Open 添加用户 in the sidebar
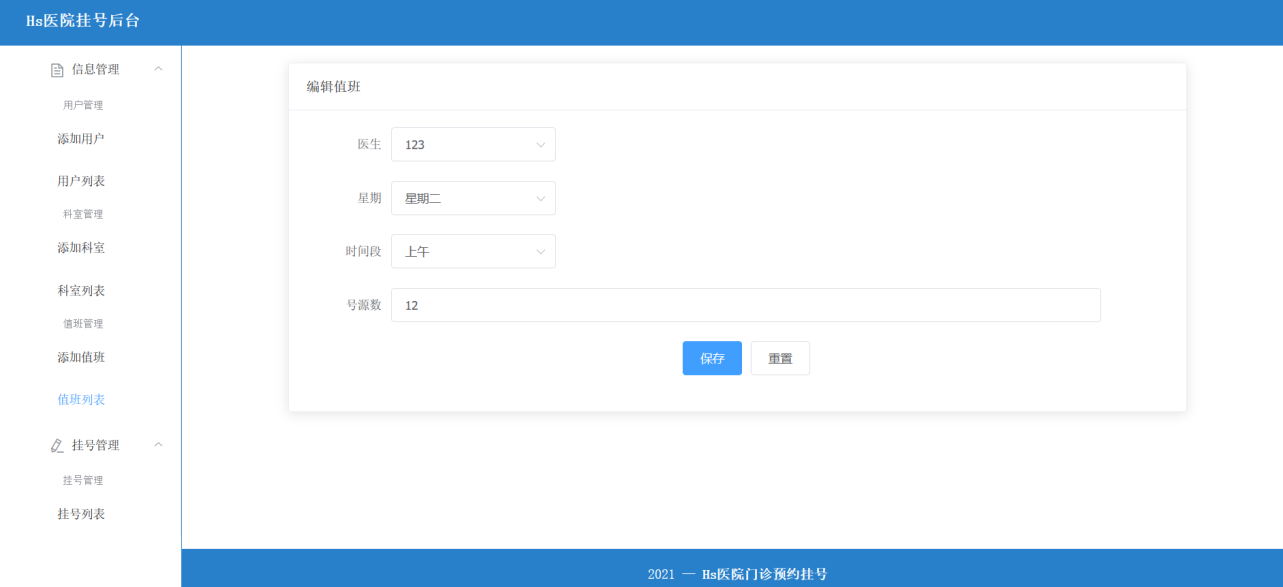The height and width of the screenshot is (587, 1283). [x=81, y=139]
